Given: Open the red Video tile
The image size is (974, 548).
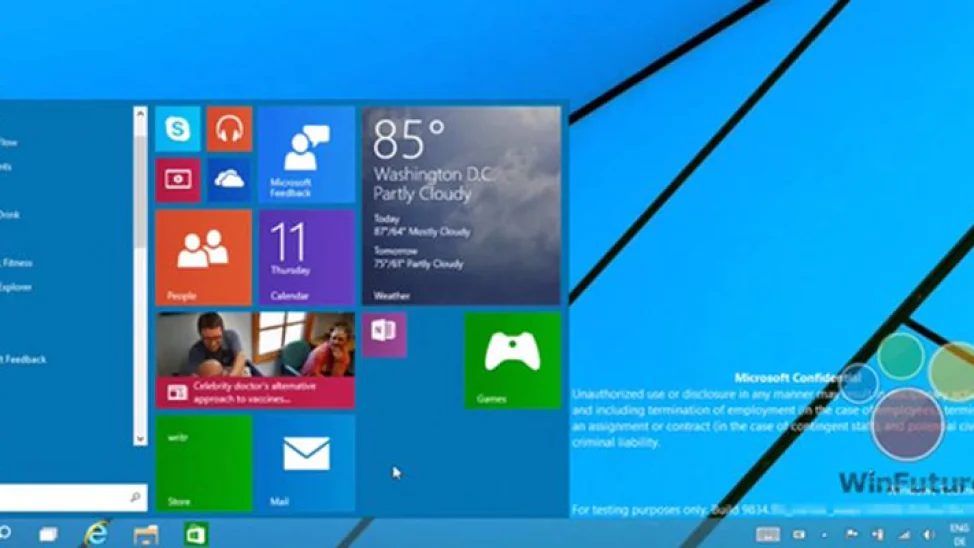Looking at the screenshot, I should [178, 180].
